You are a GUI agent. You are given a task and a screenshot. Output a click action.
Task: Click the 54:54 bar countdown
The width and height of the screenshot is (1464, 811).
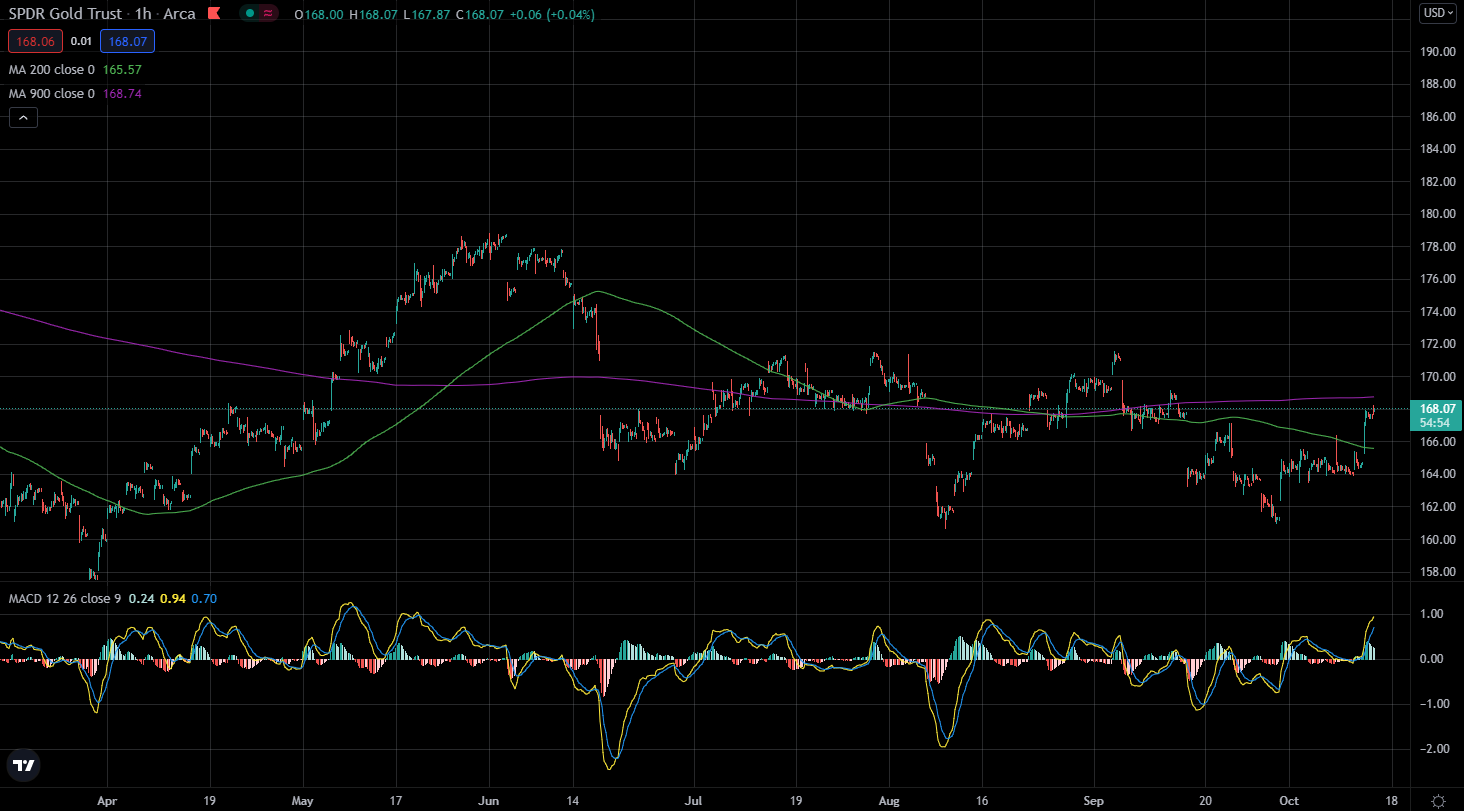[1434, 423]
